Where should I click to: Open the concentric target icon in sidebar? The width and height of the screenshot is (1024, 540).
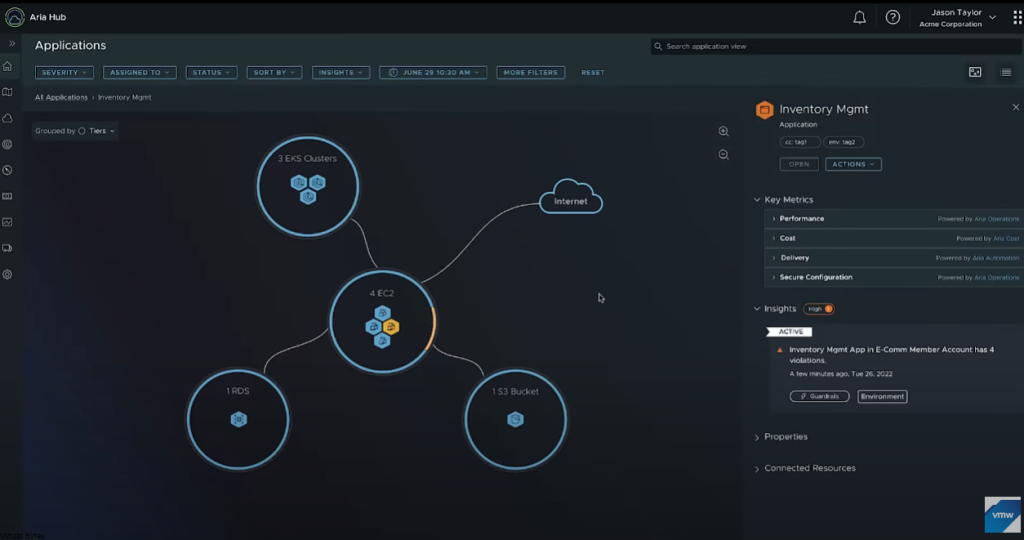tap(8, 144)
